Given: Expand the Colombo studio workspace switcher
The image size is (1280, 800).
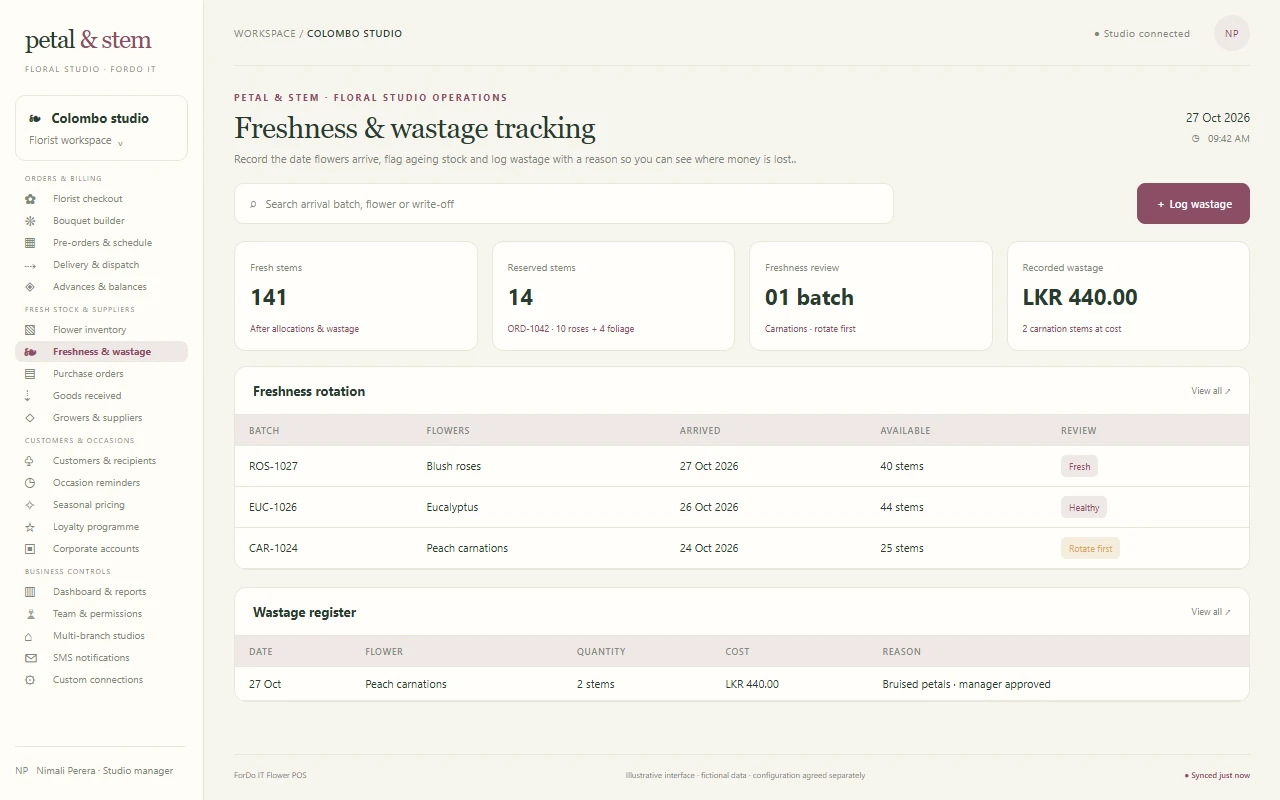Looking at the screenshot, I should pos(101,128).
